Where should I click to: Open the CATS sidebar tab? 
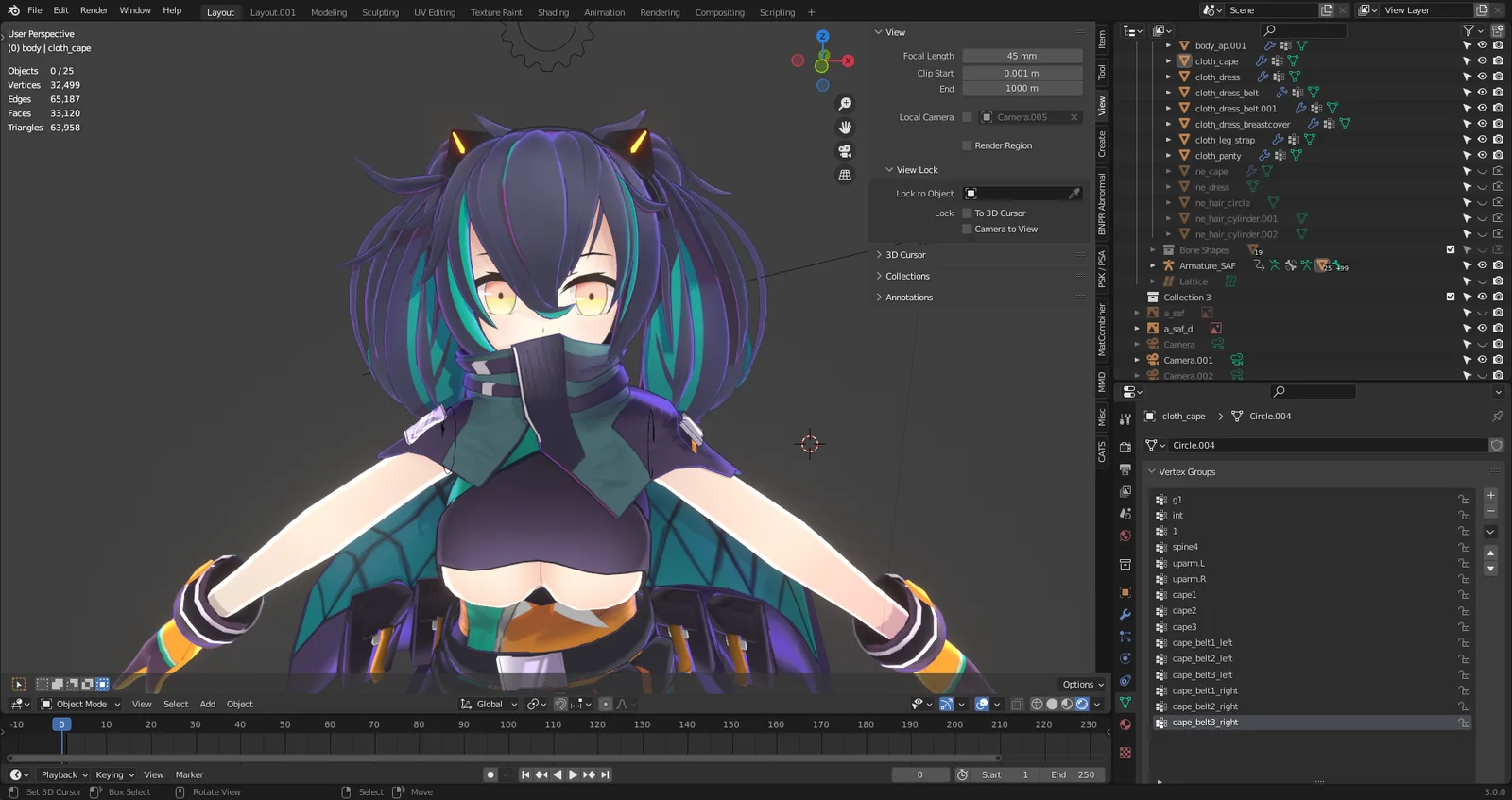click(1102, 451)
